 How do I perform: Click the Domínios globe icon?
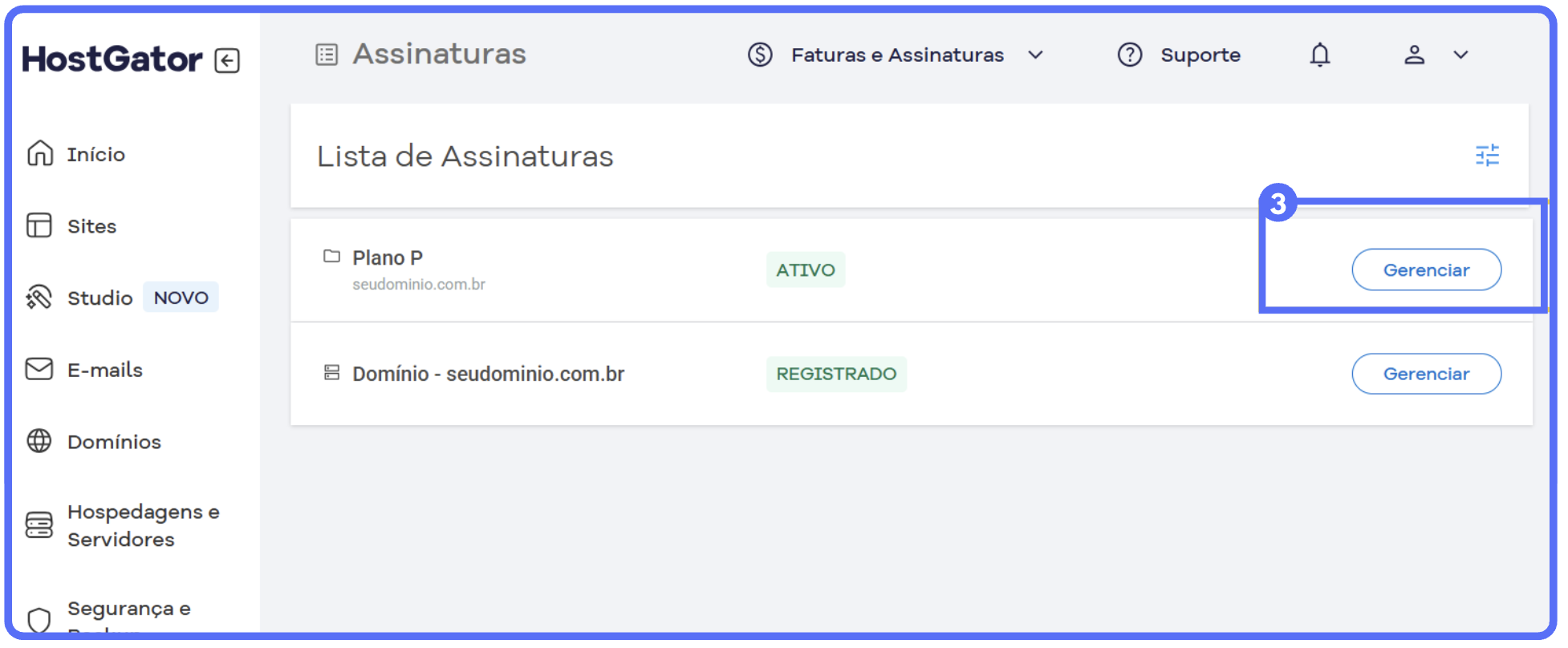[x=39, y=441]
